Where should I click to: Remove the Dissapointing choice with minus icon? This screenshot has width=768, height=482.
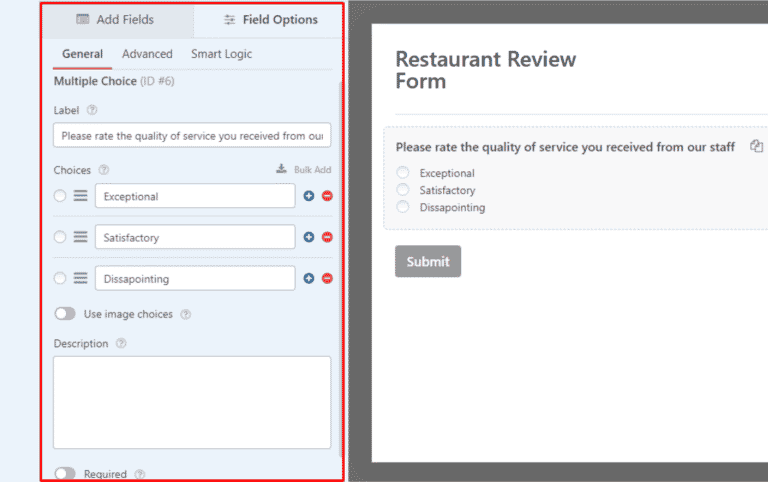click(327, 278)
